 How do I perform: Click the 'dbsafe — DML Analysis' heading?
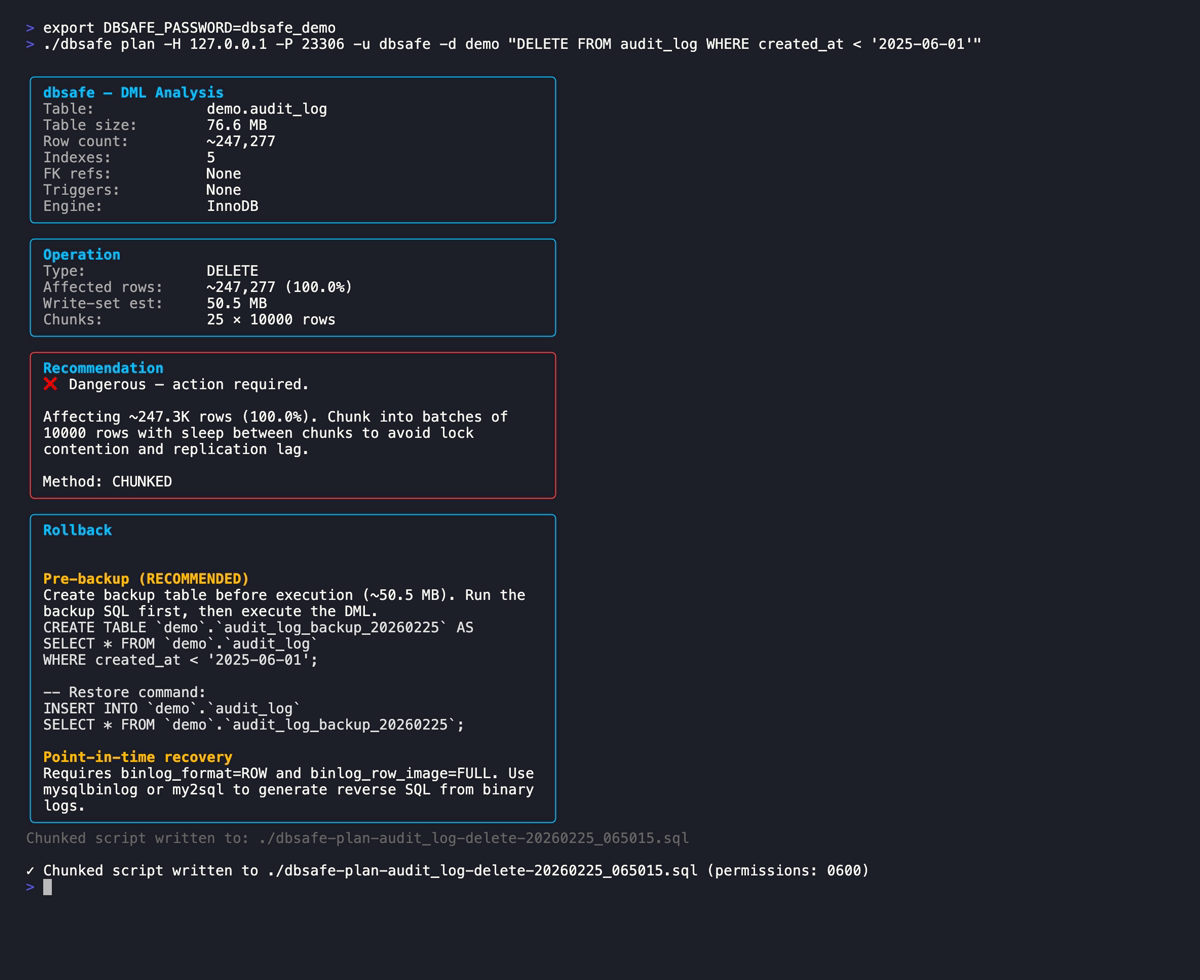click(x=133, y=92)
